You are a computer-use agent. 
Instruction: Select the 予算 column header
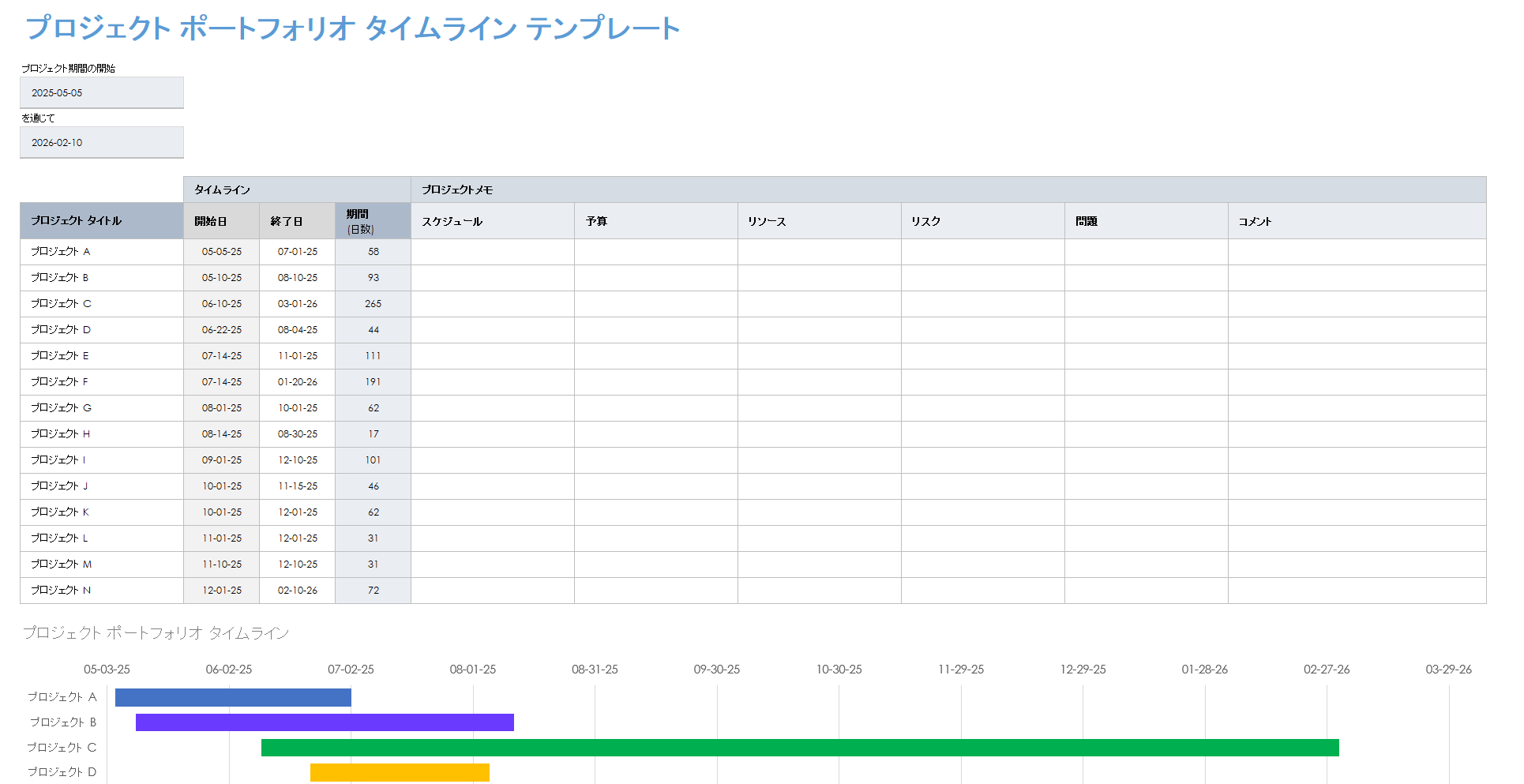point(656,220)
